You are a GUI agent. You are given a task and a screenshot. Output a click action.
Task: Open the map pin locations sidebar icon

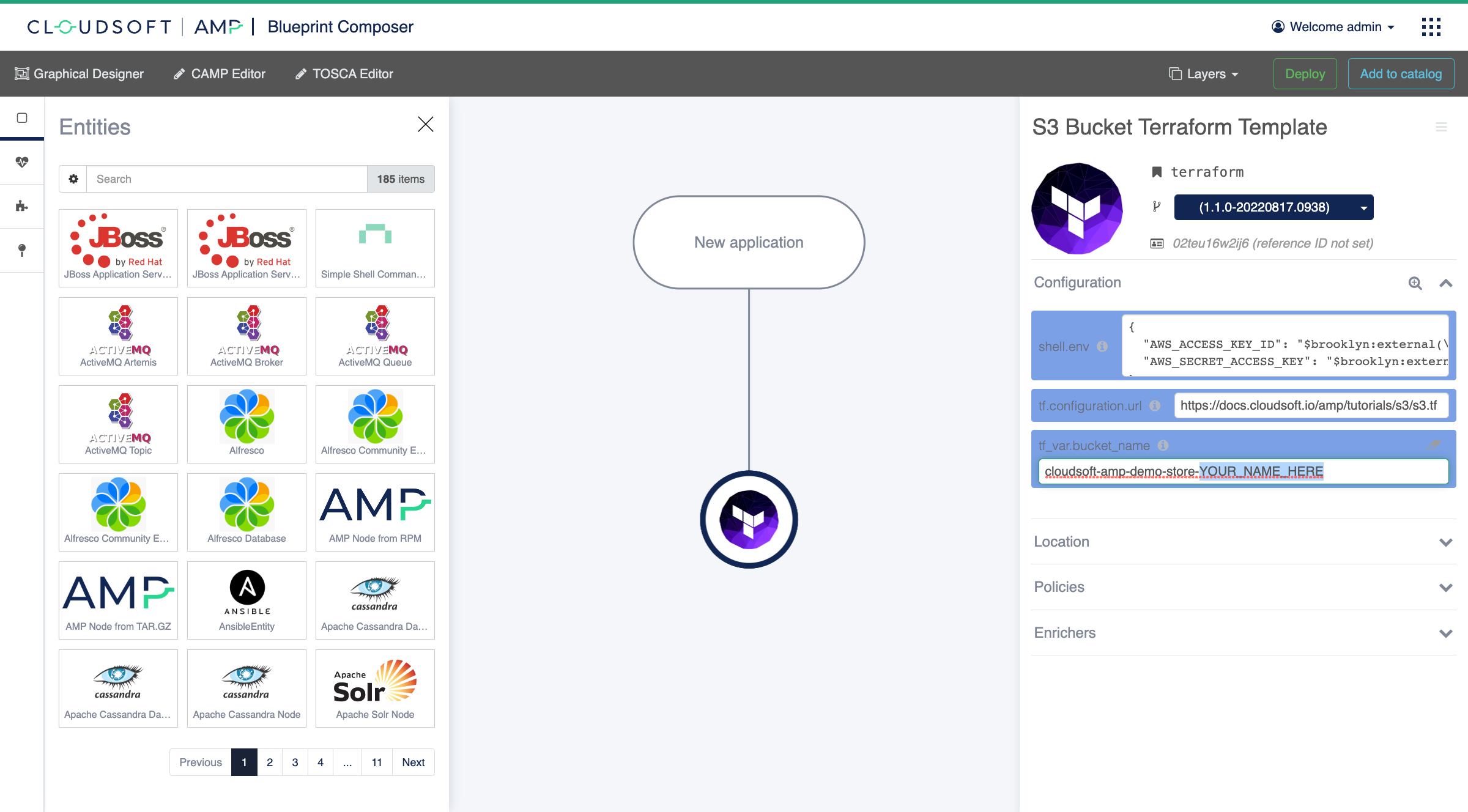point(22,250)
